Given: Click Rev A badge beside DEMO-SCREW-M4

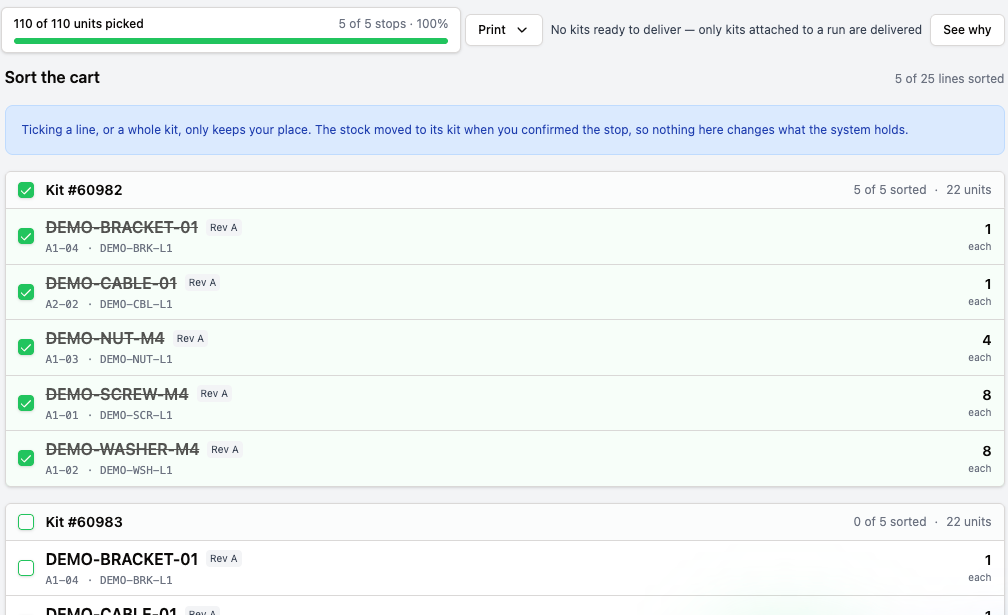Looking at the screenshot, I should point(214,394).
